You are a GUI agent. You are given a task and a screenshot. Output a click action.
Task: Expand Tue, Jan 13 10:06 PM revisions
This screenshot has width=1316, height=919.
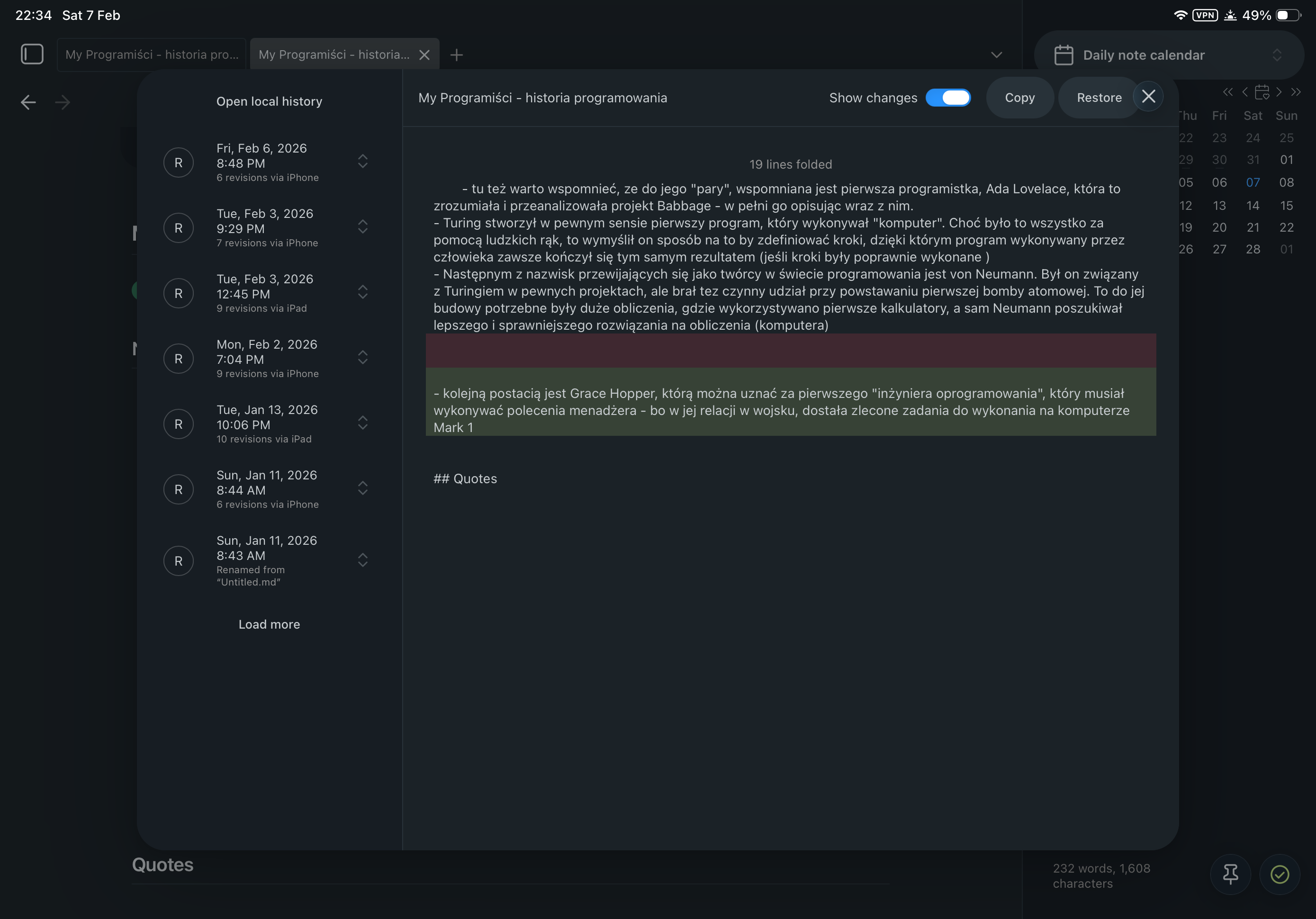coord(362,423)
